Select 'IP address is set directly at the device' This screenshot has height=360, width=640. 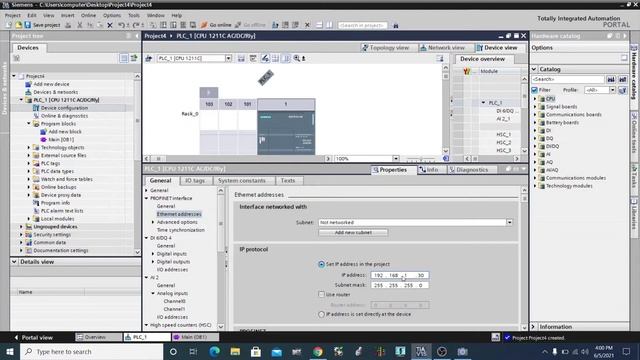click(321, 314)
